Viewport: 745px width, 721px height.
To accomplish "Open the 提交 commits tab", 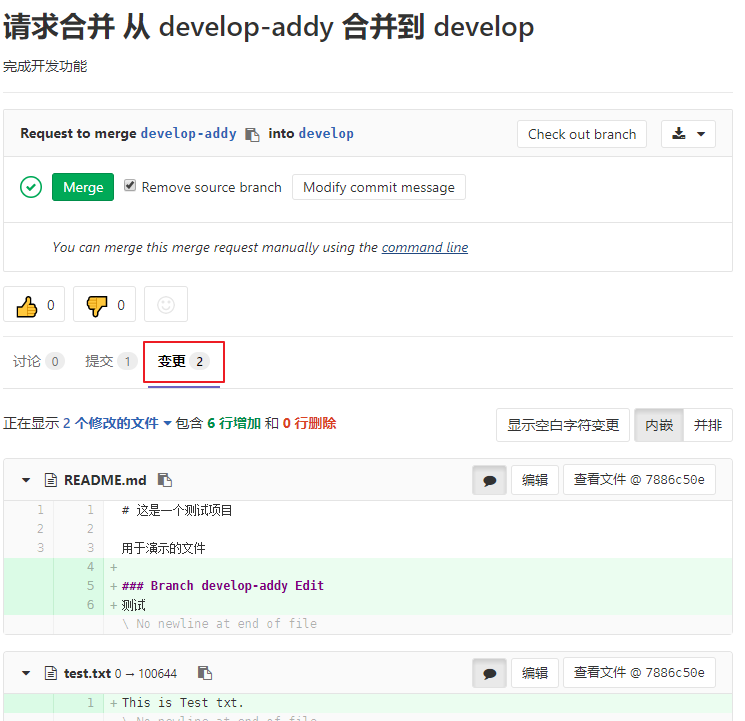I will 110,361.
